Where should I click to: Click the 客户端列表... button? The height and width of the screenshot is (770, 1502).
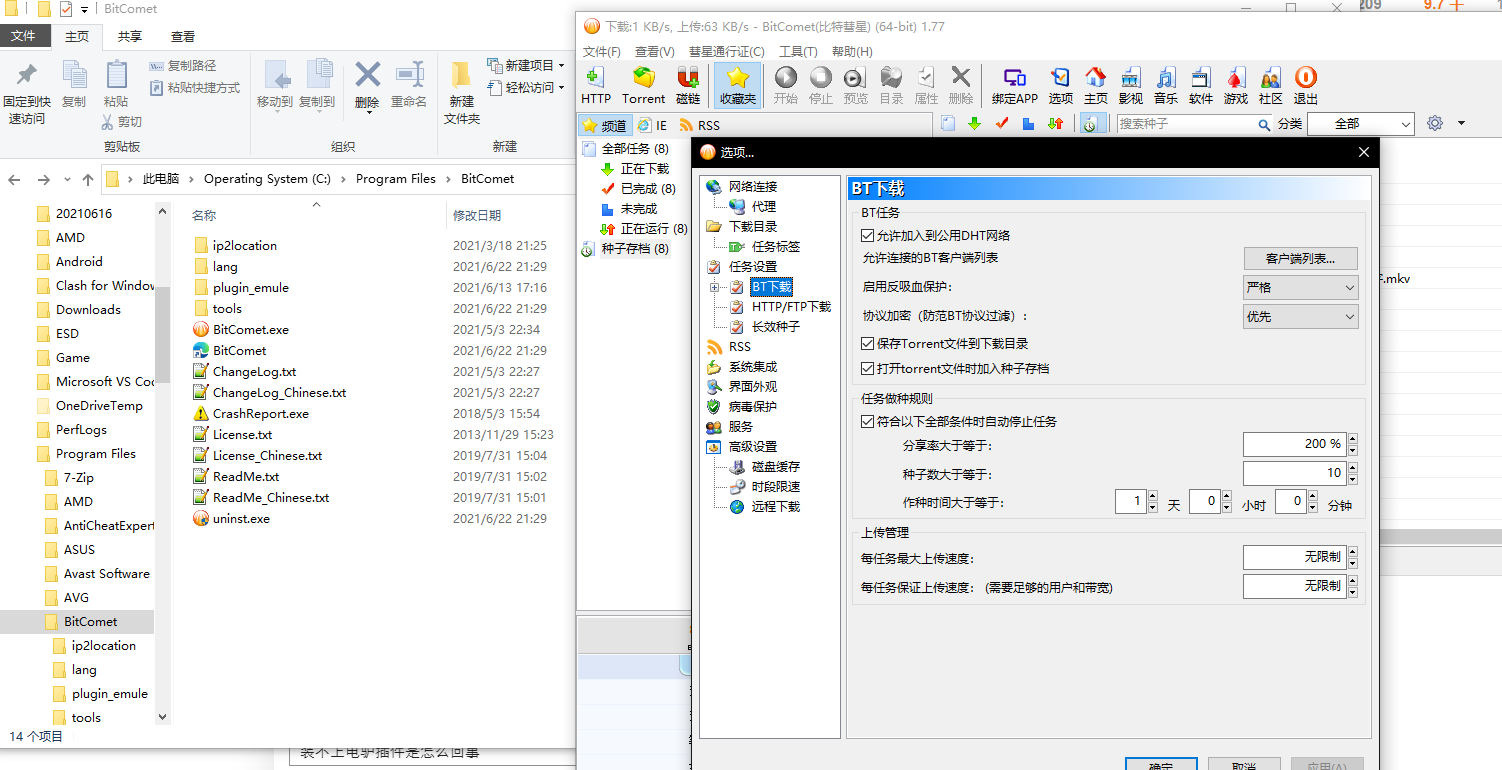tap(1300, 258)
